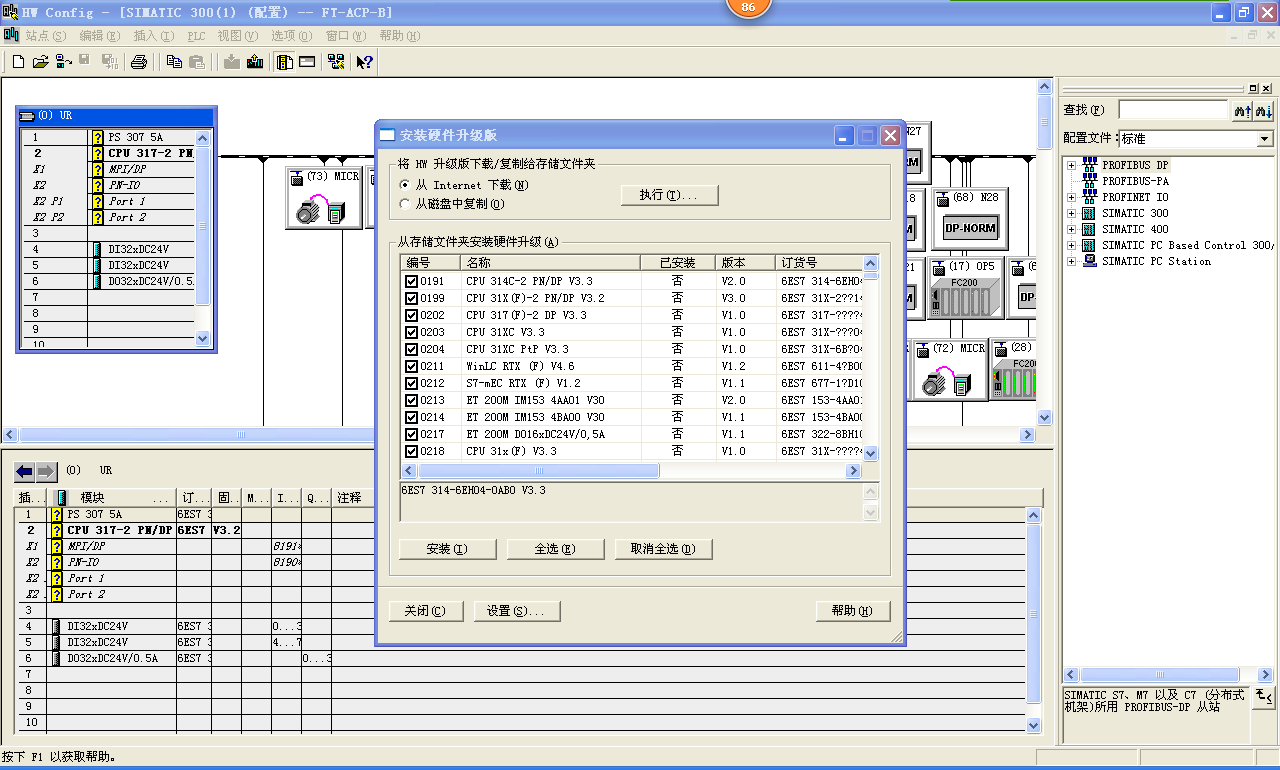Click the SIMATIC PC Station computer icon
The image size is (1280, 770).
pyautogui.click(x=1089, y=261)
